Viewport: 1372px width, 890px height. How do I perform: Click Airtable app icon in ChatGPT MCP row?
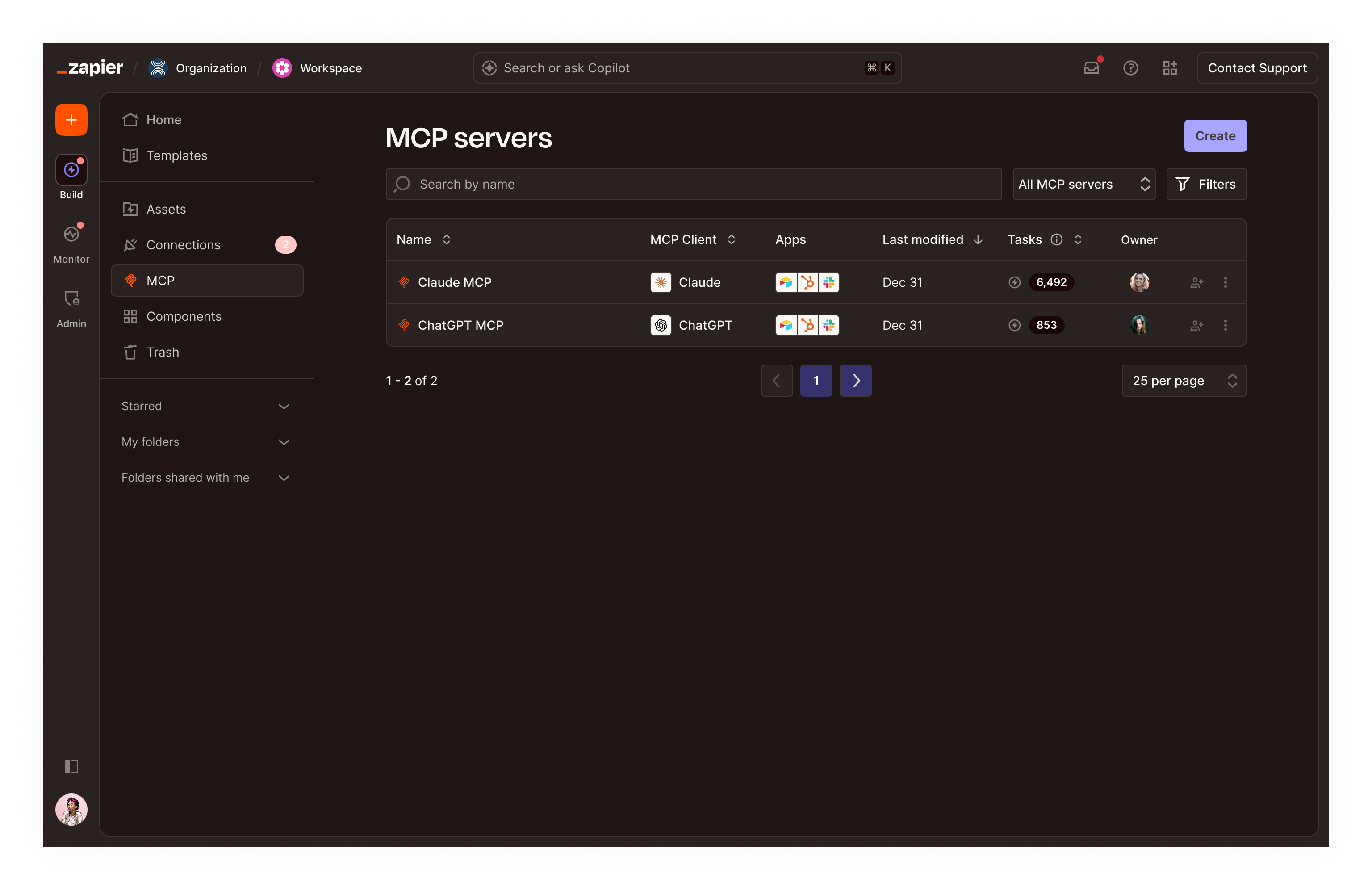[786, 325]
